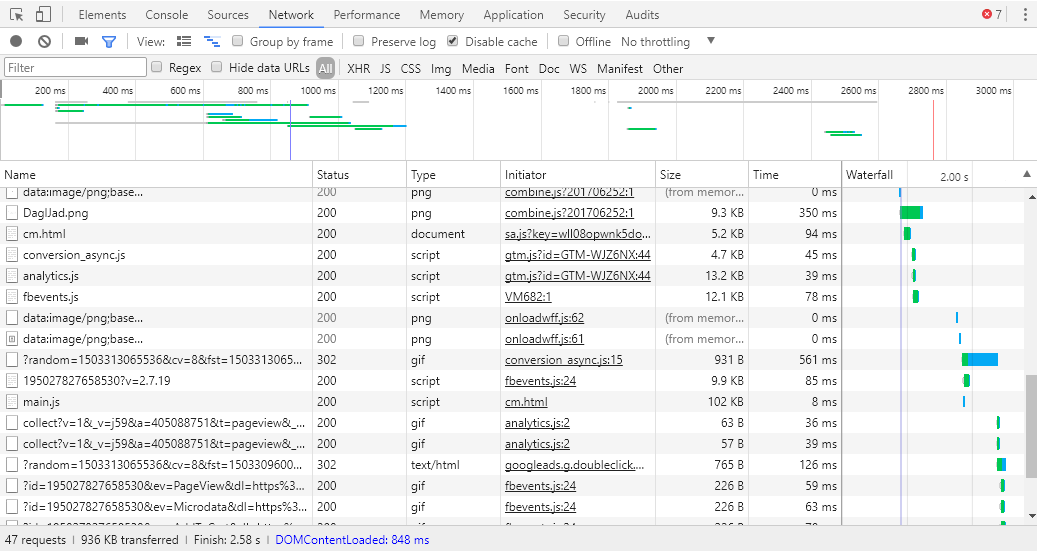Sort by the Waterfall column arrow
The width and height of the screenshot is (1037, 551).
(1026, 174)
